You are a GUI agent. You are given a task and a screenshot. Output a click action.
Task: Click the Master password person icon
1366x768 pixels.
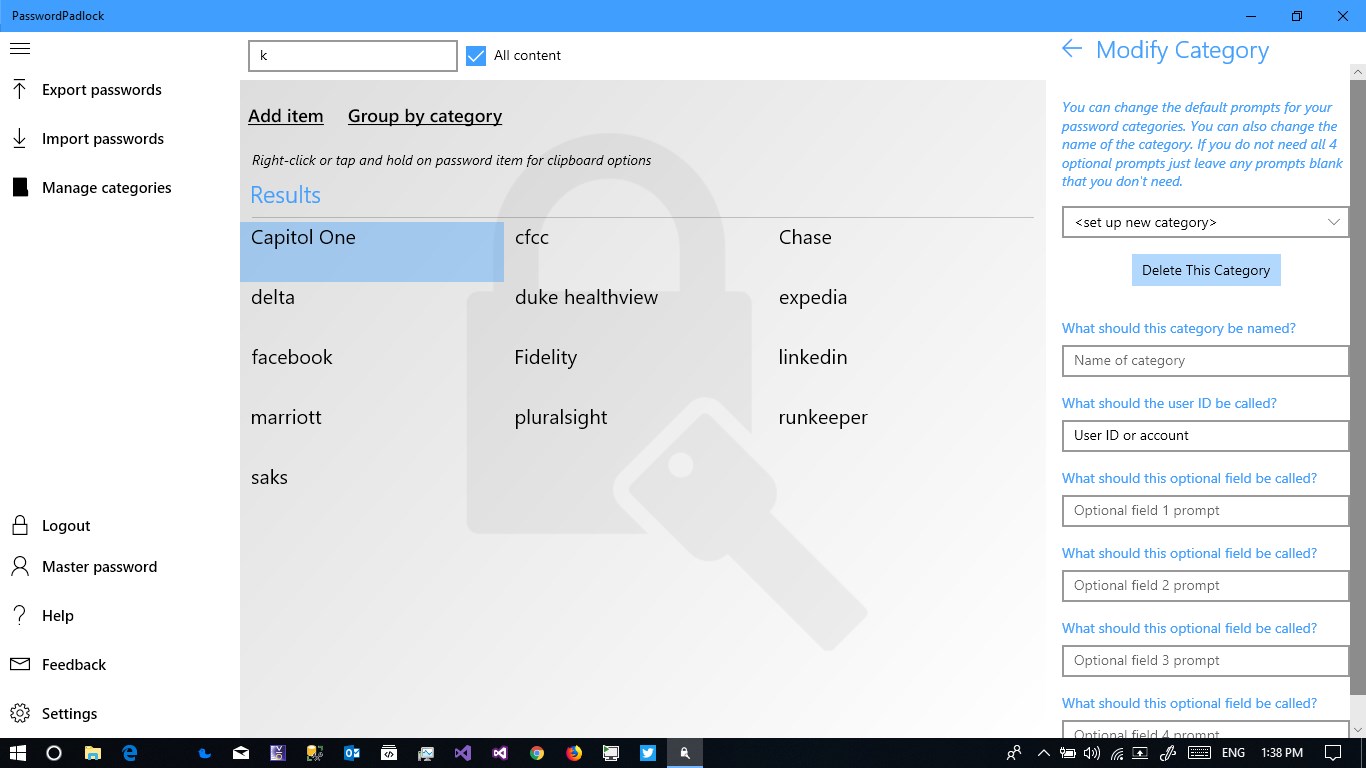[x=19, y=566]
